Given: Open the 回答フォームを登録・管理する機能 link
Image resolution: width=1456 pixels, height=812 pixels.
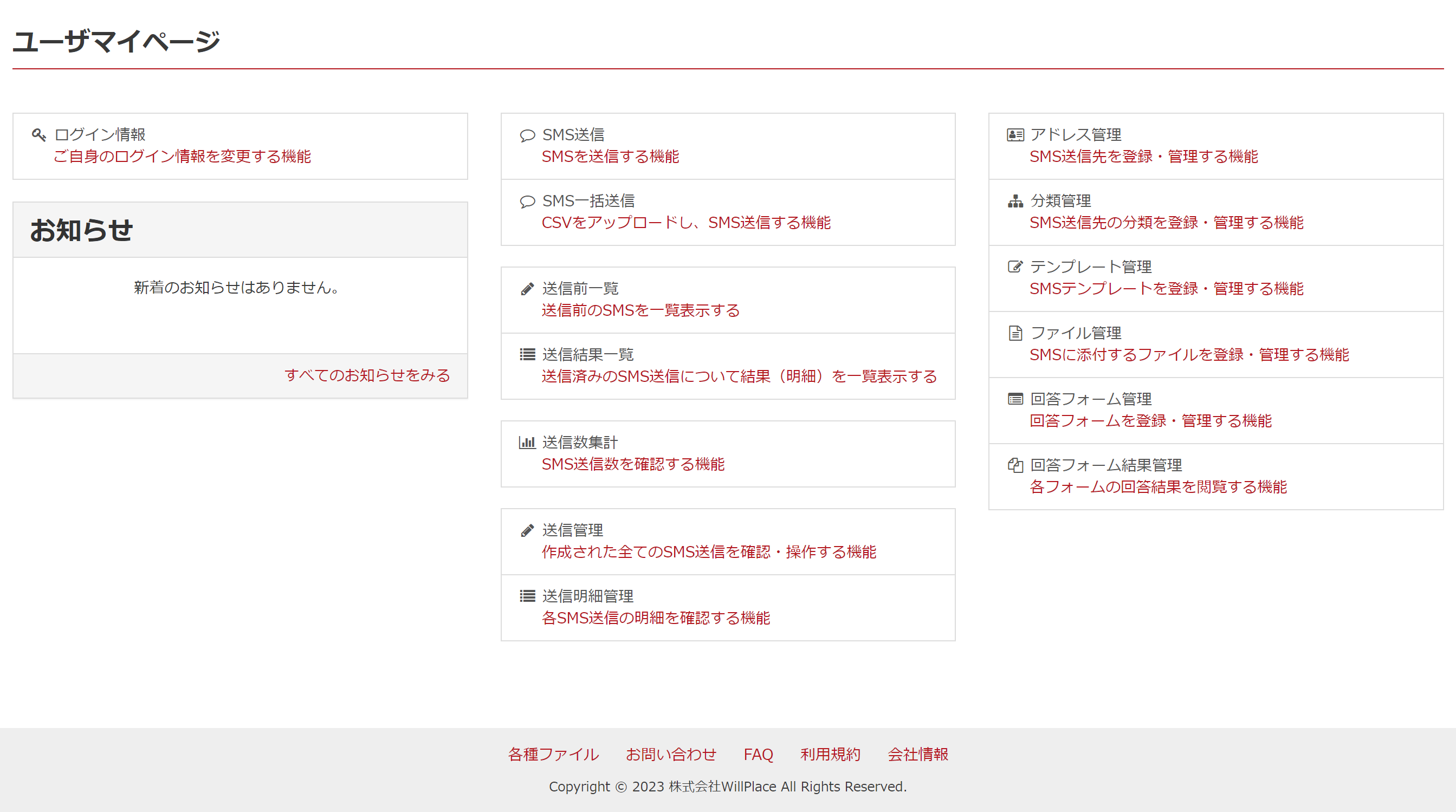Looking at the screenshot, I should [1150, 421].
